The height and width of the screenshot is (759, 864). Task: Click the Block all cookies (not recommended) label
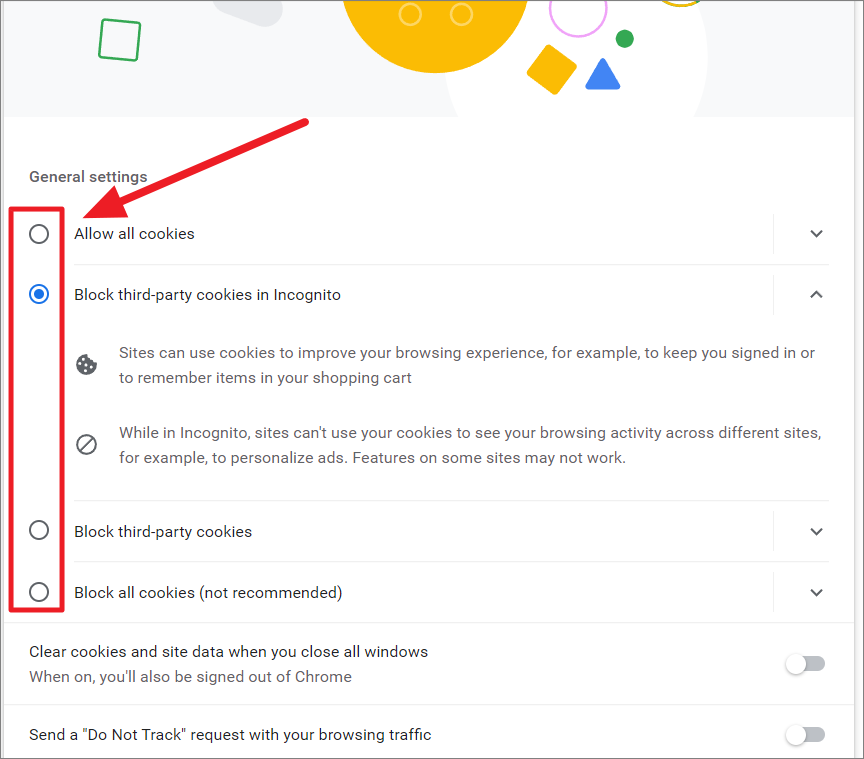point(208,593)
